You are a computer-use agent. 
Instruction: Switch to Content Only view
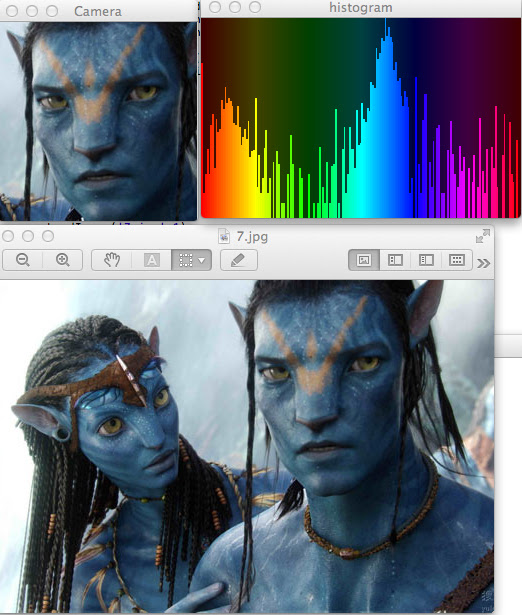coord(364,260)
